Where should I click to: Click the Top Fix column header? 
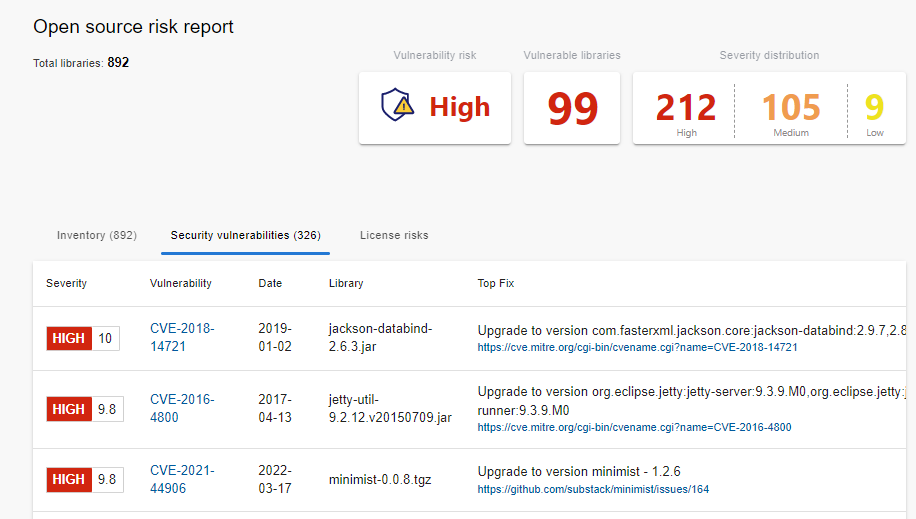(x=495, y=283)
